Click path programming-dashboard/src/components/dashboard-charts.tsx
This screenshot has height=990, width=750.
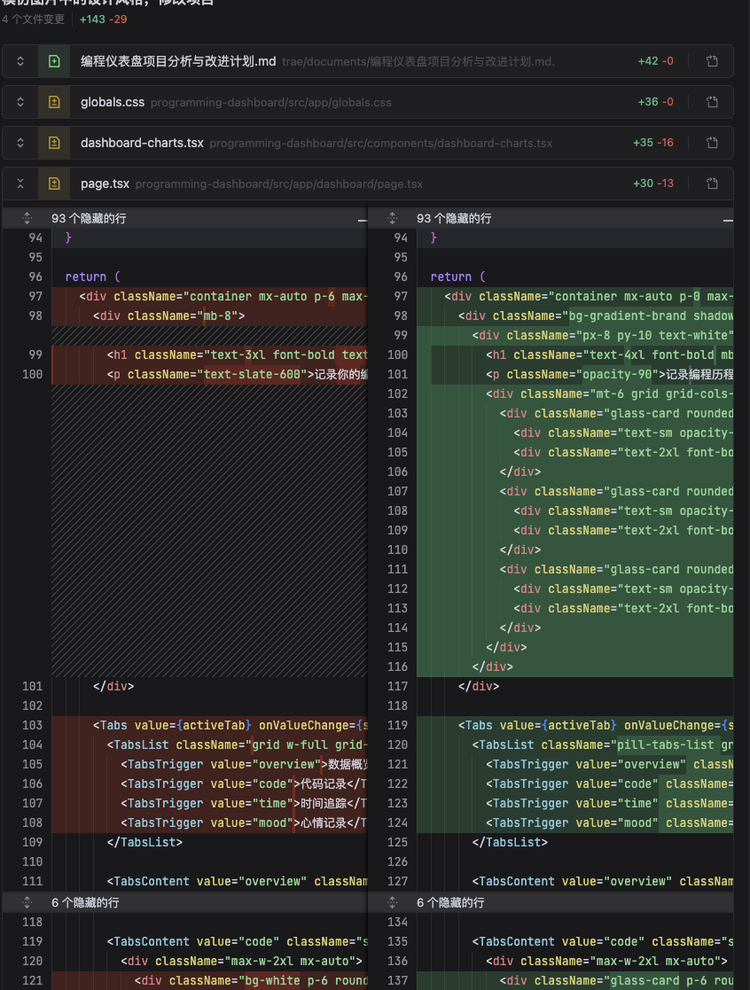381,143
